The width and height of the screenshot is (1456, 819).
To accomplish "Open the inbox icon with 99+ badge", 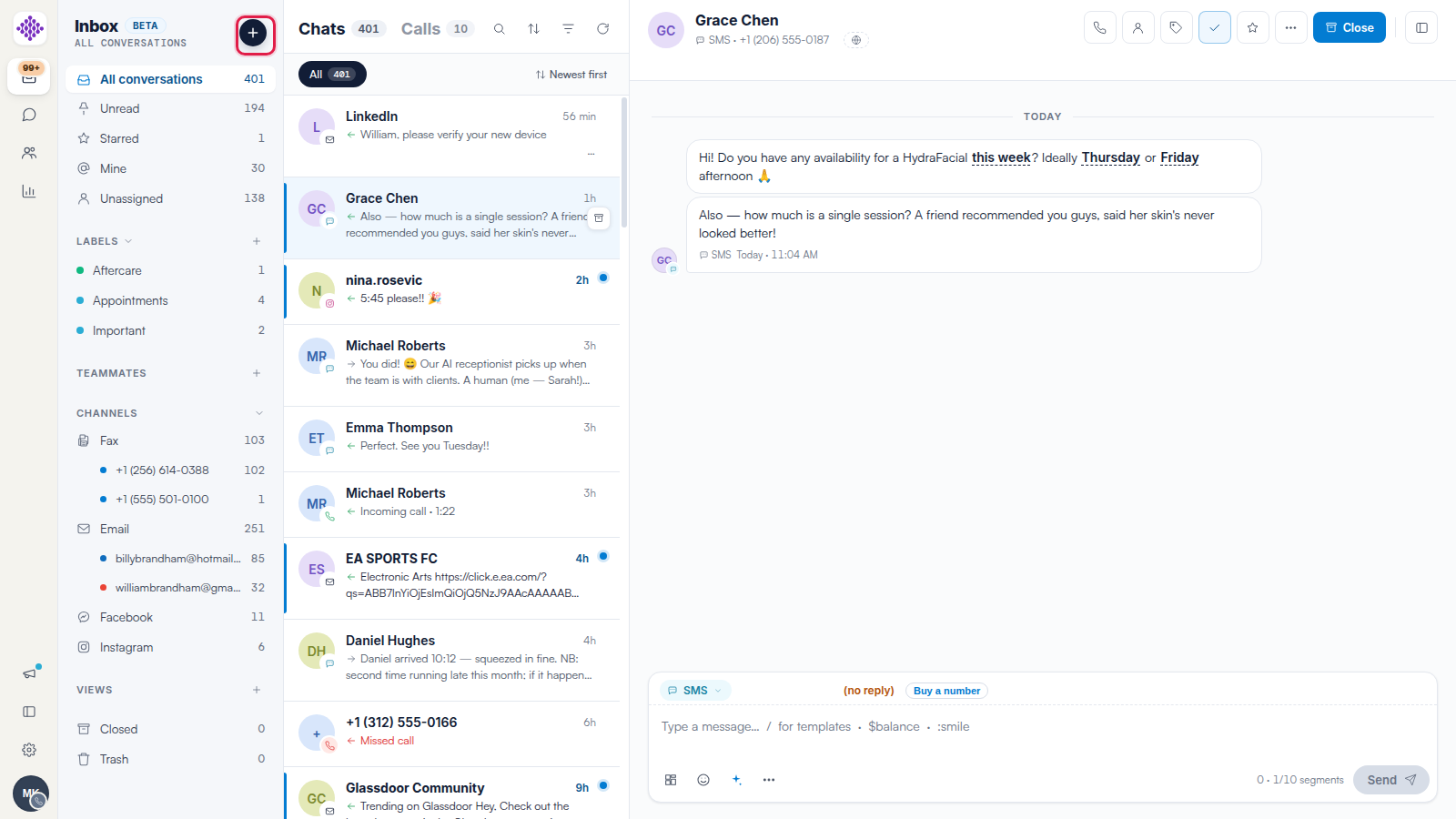I will 29,77.
